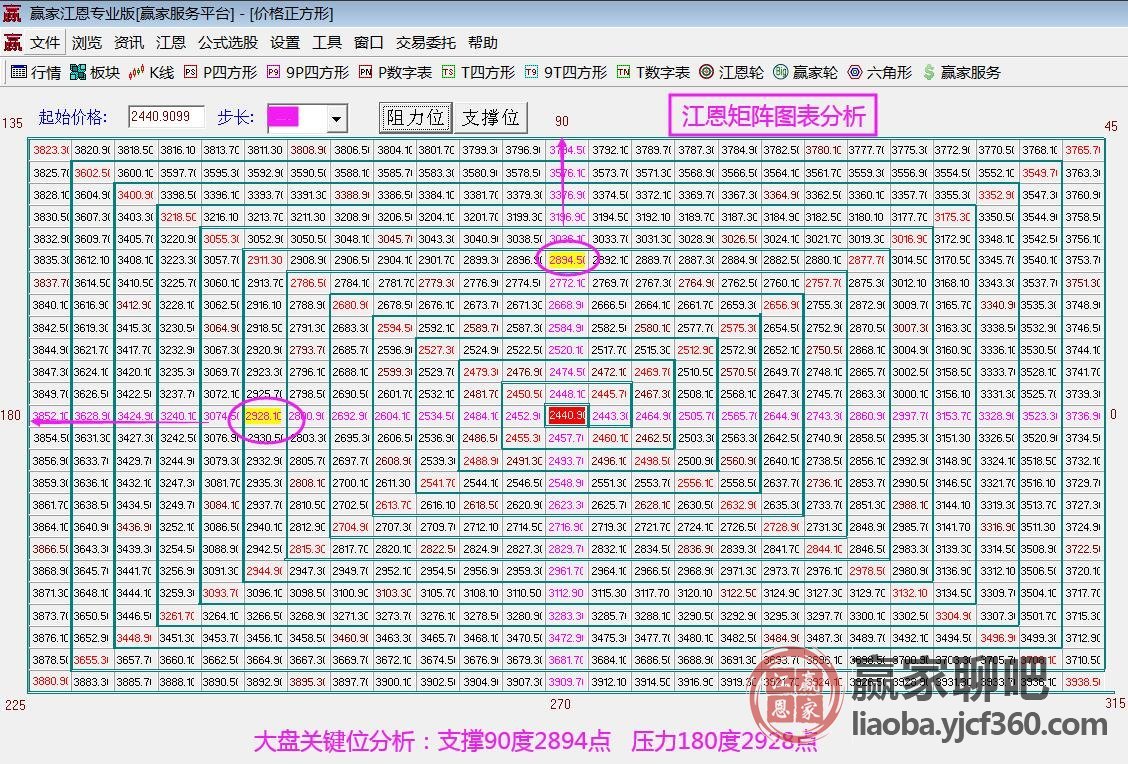
Task: Open the 江恩 menu
Action: [170, 42]
